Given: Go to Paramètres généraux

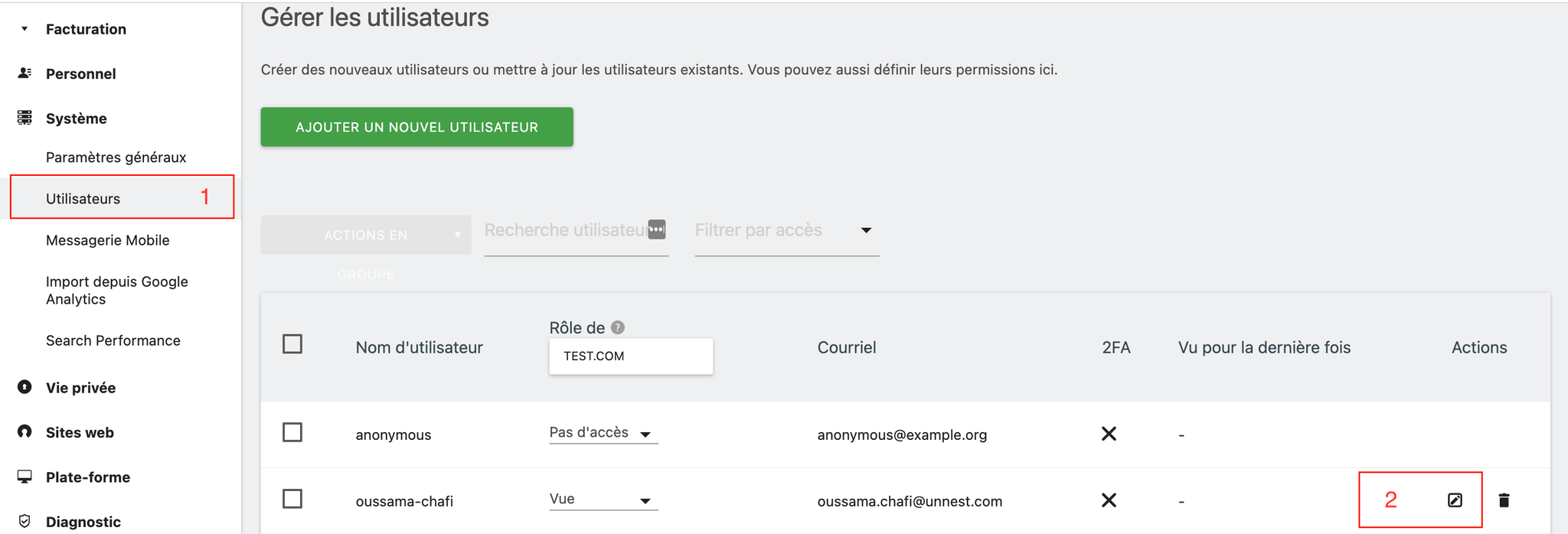Looking at the screenshot, I should (x=116, y=158).
